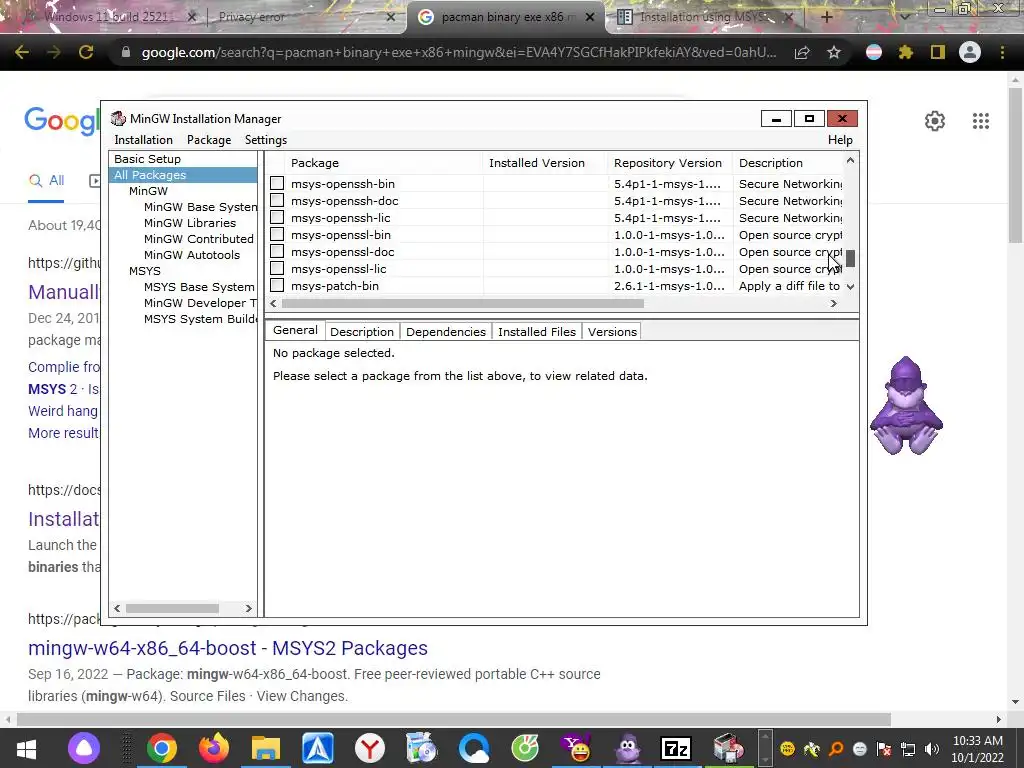Click the sidebar tree scroll-right arrow
1024x768 pixels.
pyautogui.click(x=249, y=608)
